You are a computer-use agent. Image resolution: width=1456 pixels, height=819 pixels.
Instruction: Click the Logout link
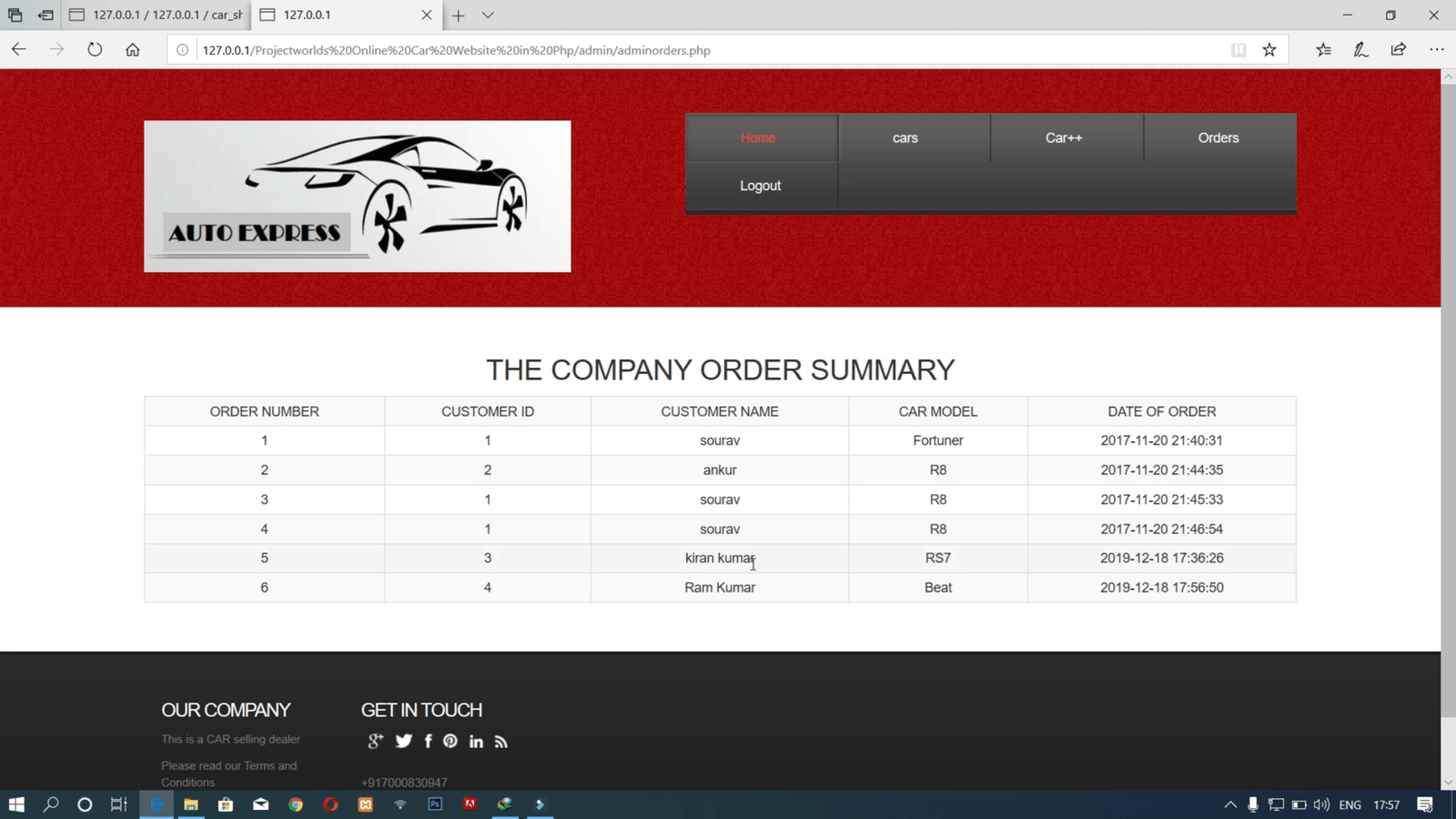(760, 186)
